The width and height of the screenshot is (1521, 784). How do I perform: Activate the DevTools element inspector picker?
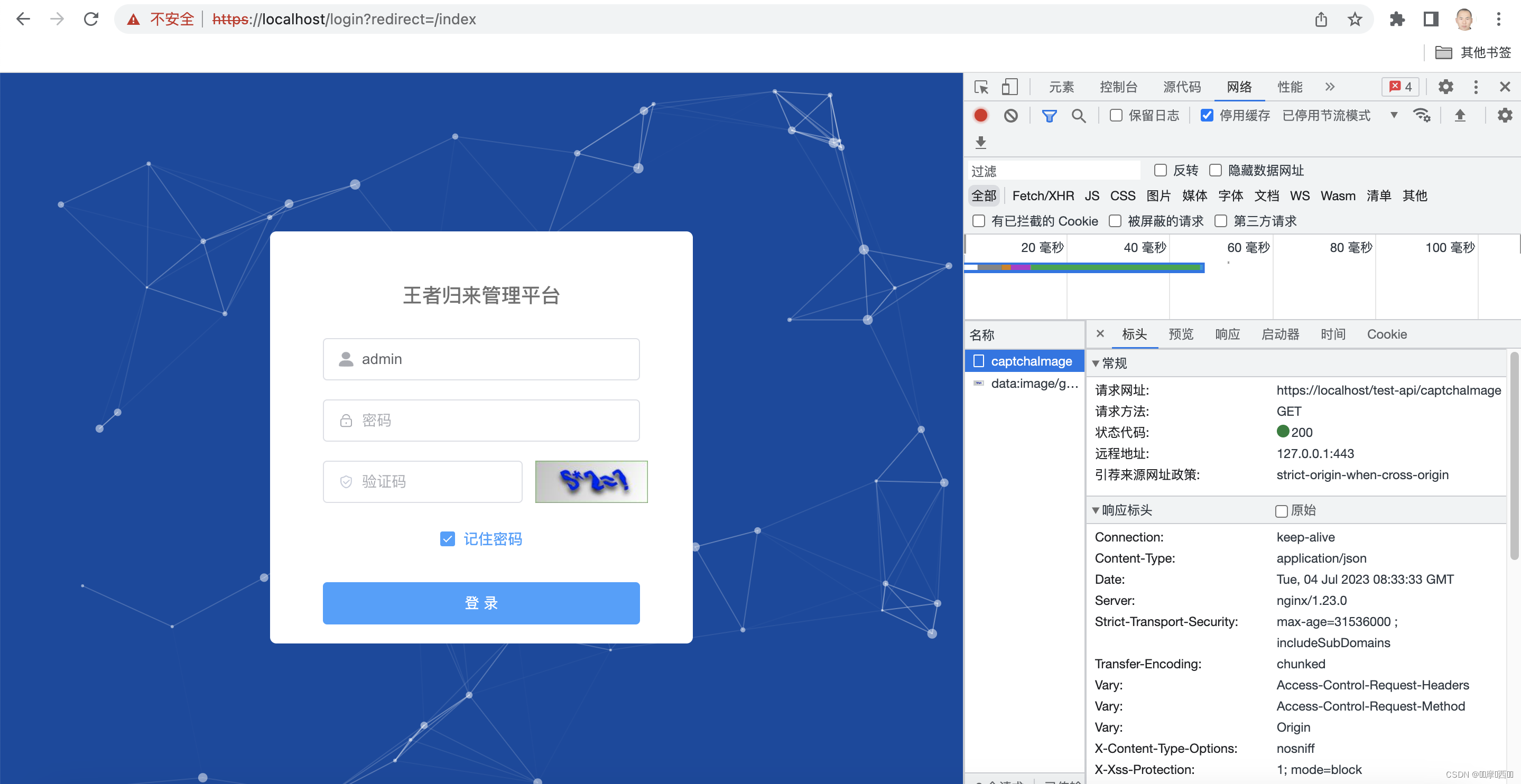click(981, 87)
